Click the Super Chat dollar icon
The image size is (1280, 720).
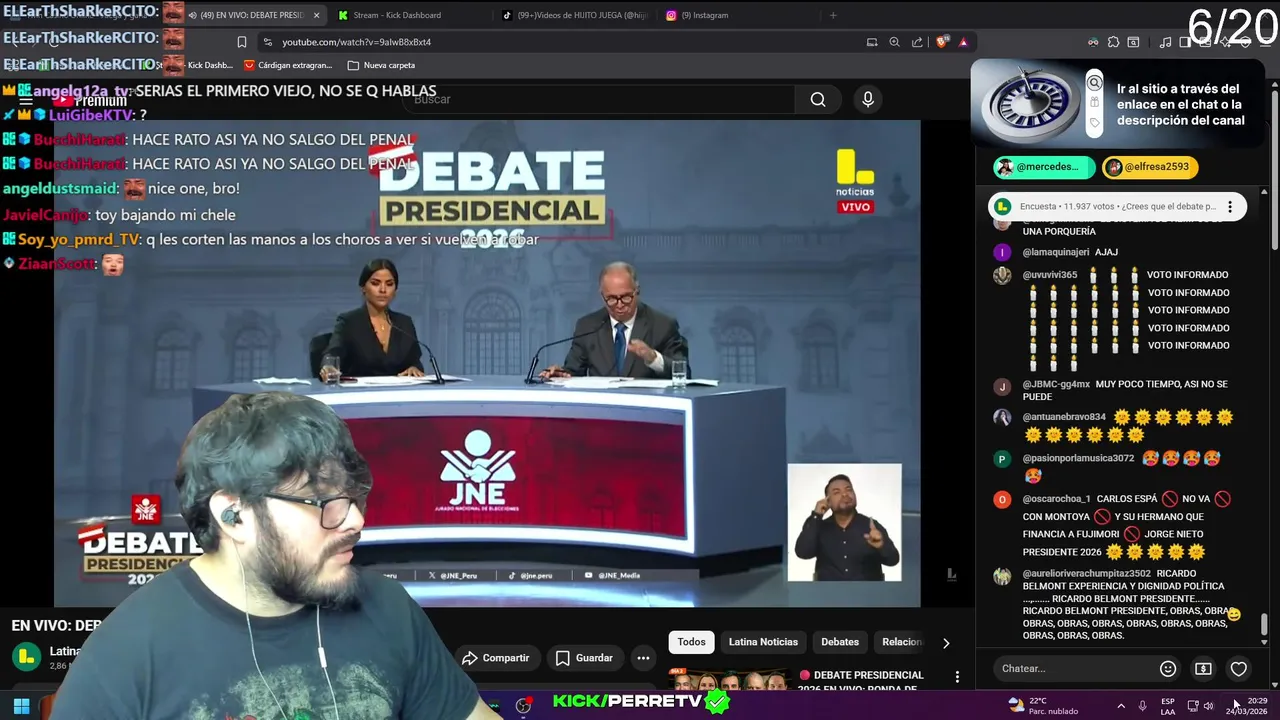click(1203, 668)
